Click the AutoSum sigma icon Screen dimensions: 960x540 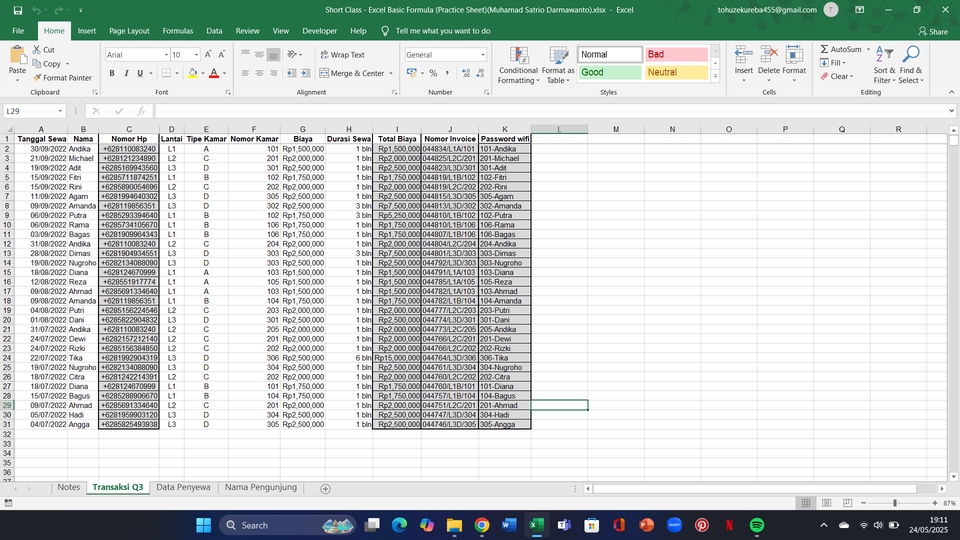point(824,49)
